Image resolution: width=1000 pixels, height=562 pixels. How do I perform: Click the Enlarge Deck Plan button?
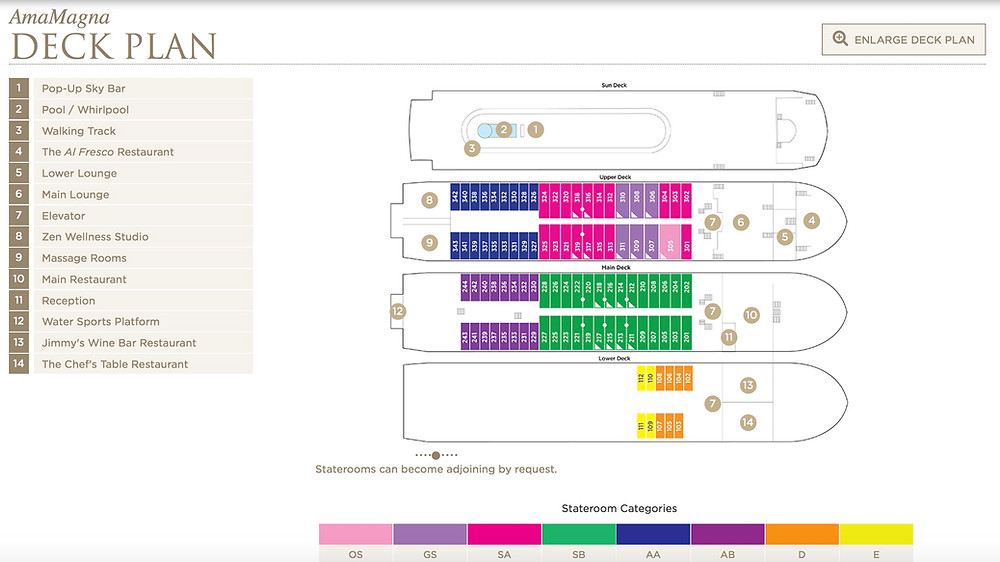point(904,40)
